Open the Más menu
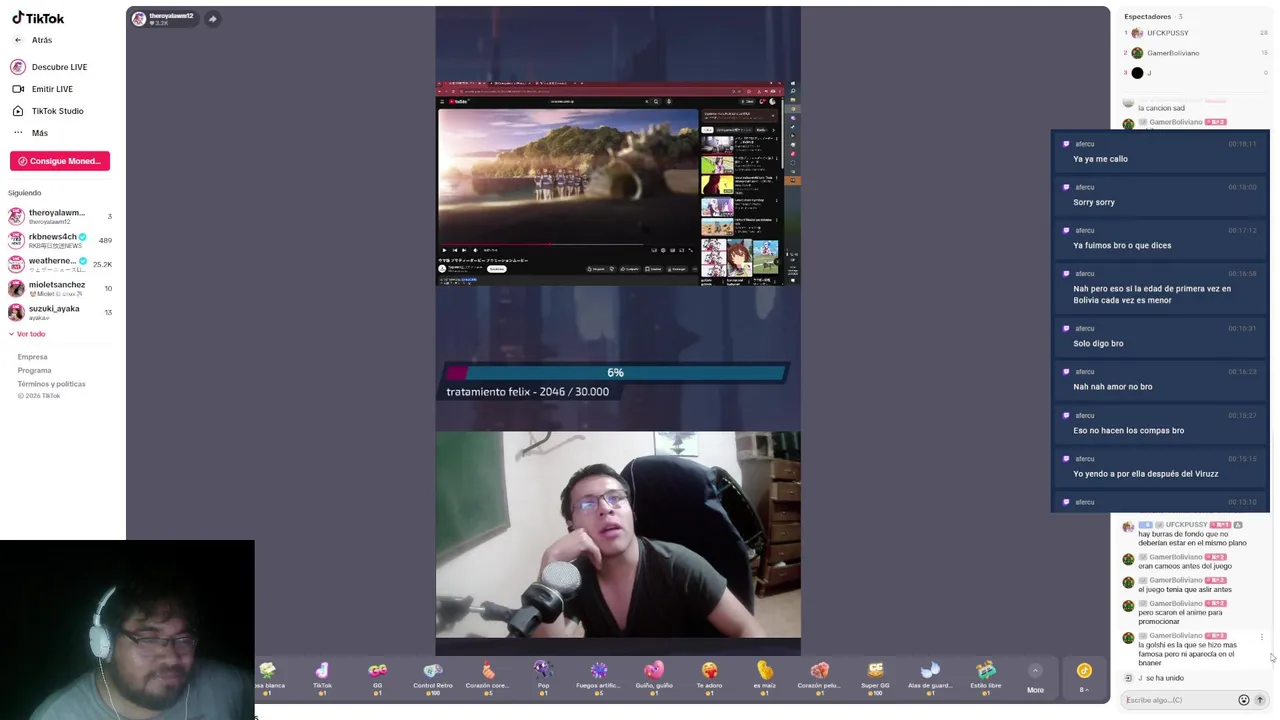The image size is (1280, 720). pyautogui.click(x=29, y=133)
